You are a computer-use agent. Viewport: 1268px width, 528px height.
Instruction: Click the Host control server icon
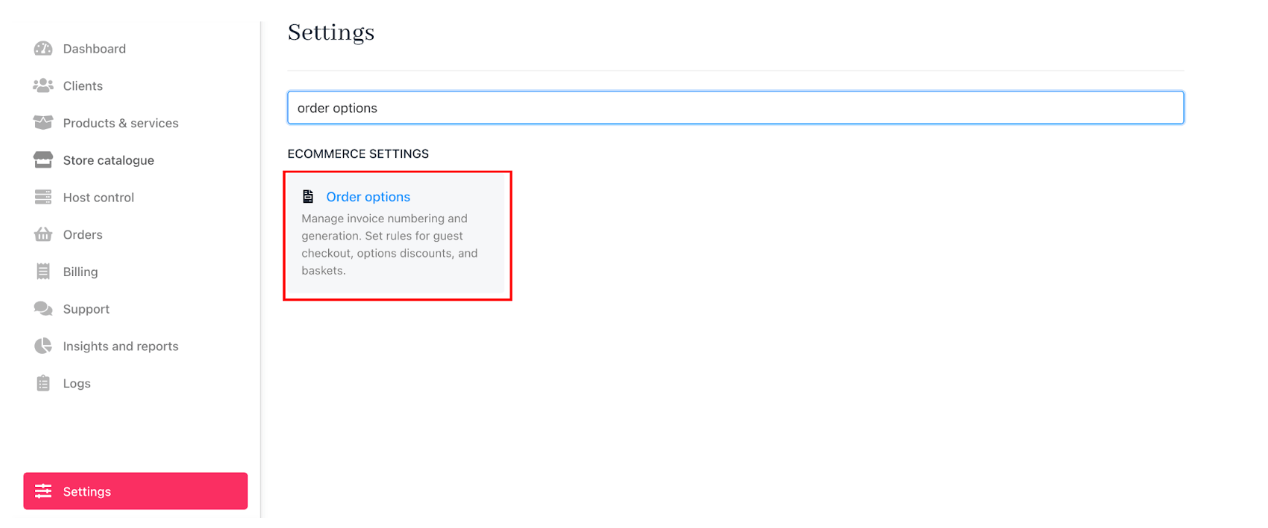tap(43, 197)
